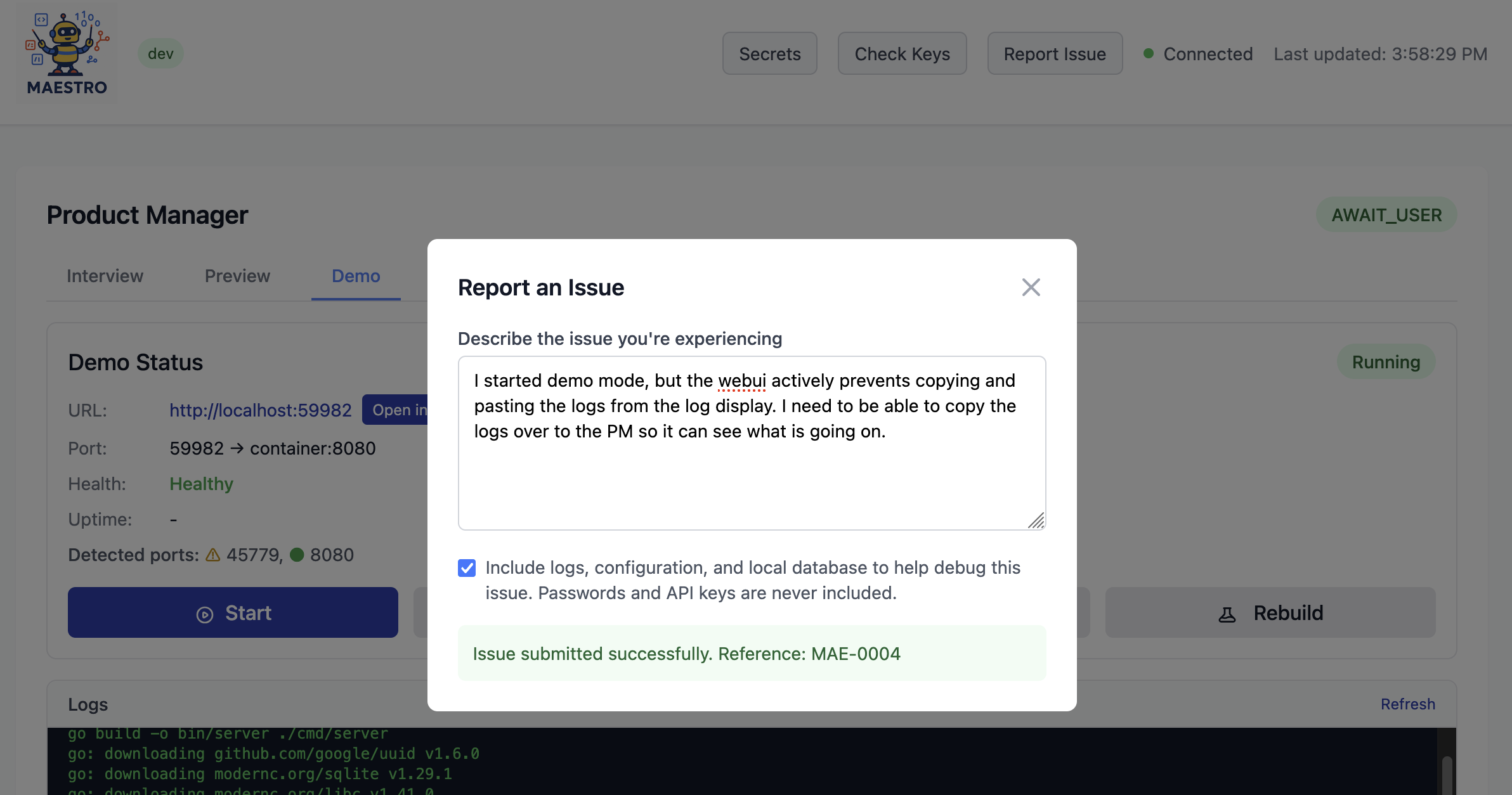Close the Report an Issue dialog

coord(1031,287)
